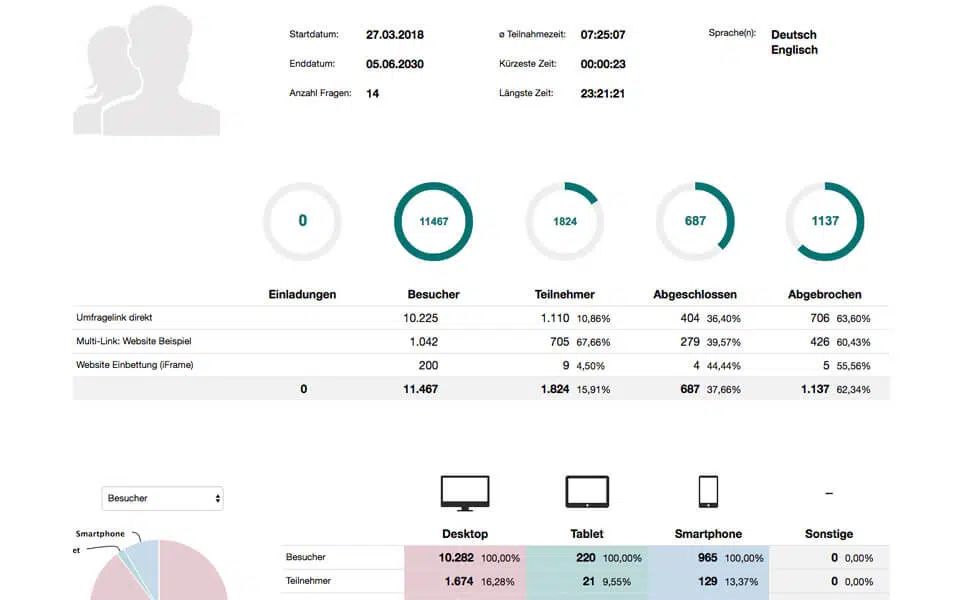
Task: Click the percentage 67,66%
Action: [x=593, y=342]
